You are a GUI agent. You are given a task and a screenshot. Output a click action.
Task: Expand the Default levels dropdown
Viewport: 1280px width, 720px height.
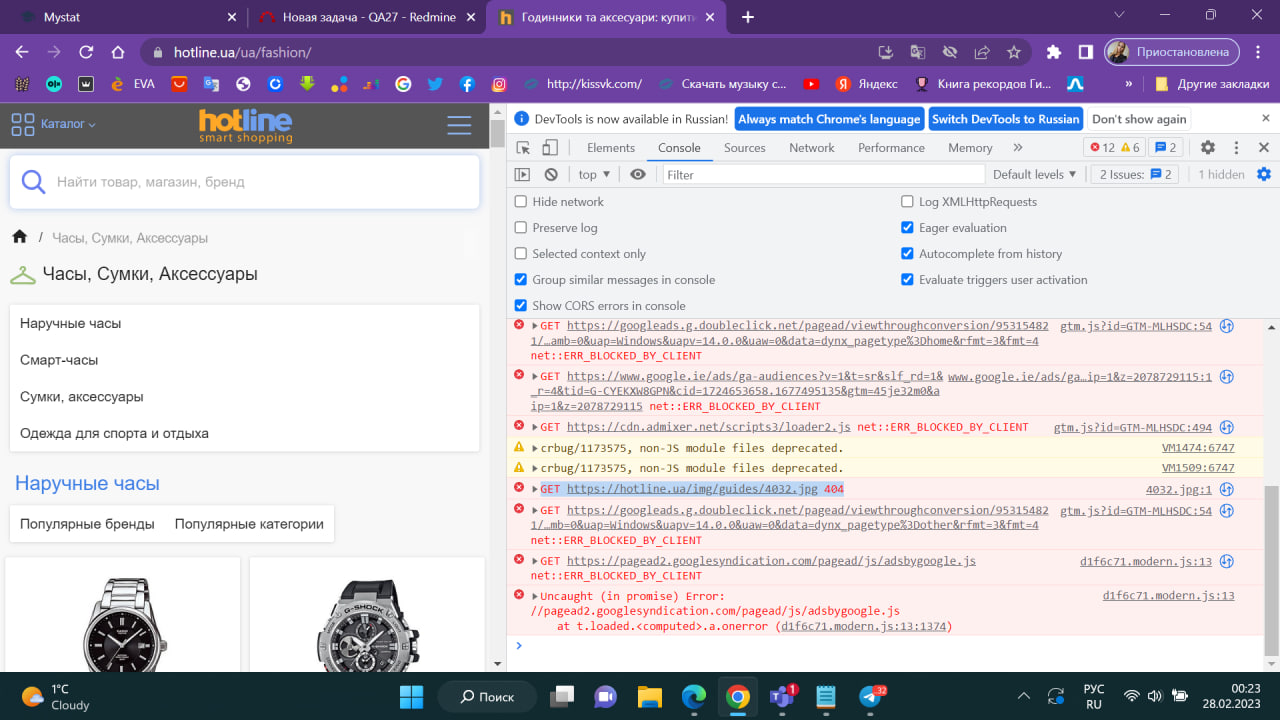coord(1034,174)
